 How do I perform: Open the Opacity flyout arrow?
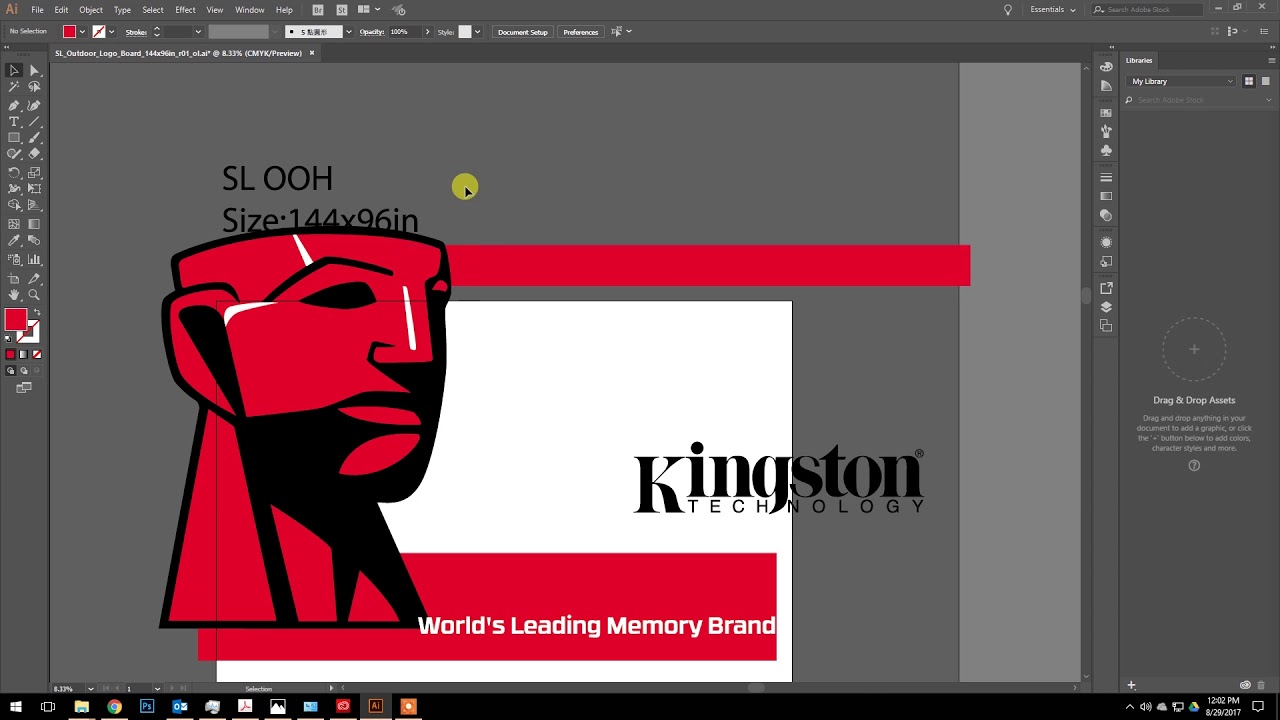coord(427,32)
